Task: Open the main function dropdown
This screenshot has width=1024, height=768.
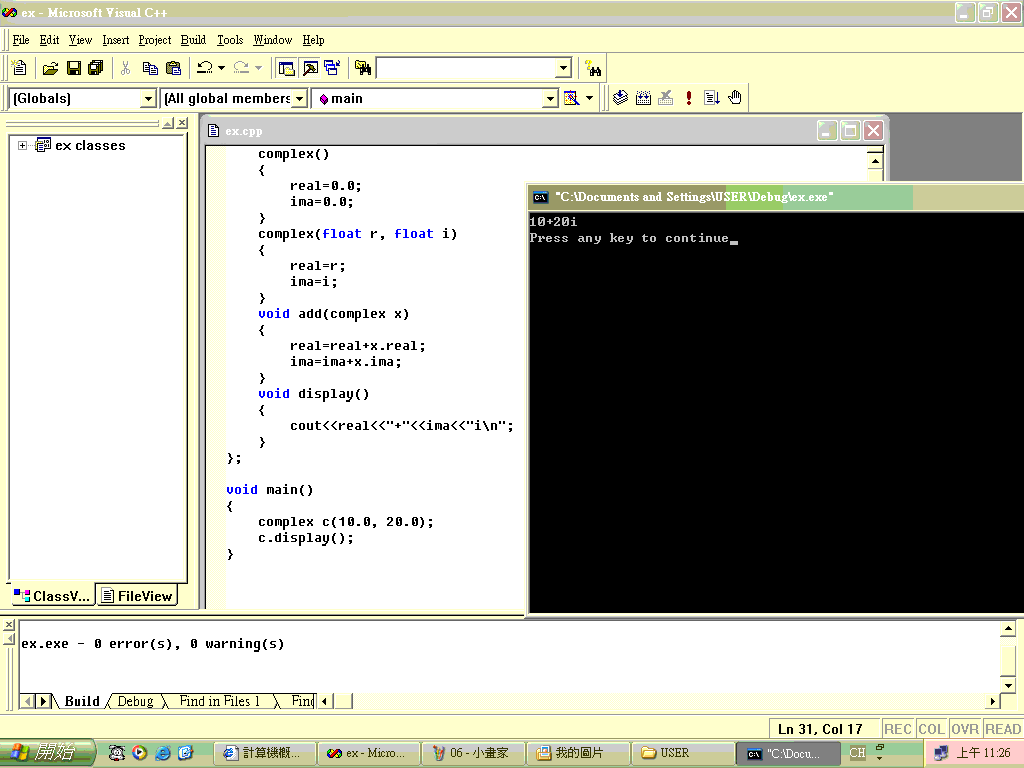Action: [x=549, y=99]
